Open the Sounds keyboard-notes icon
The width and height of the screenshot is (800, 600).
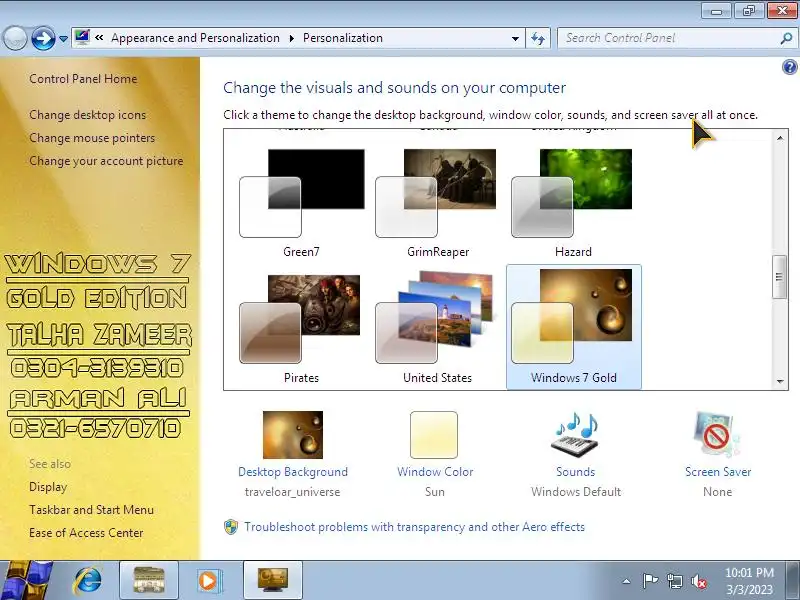(576, 435)
